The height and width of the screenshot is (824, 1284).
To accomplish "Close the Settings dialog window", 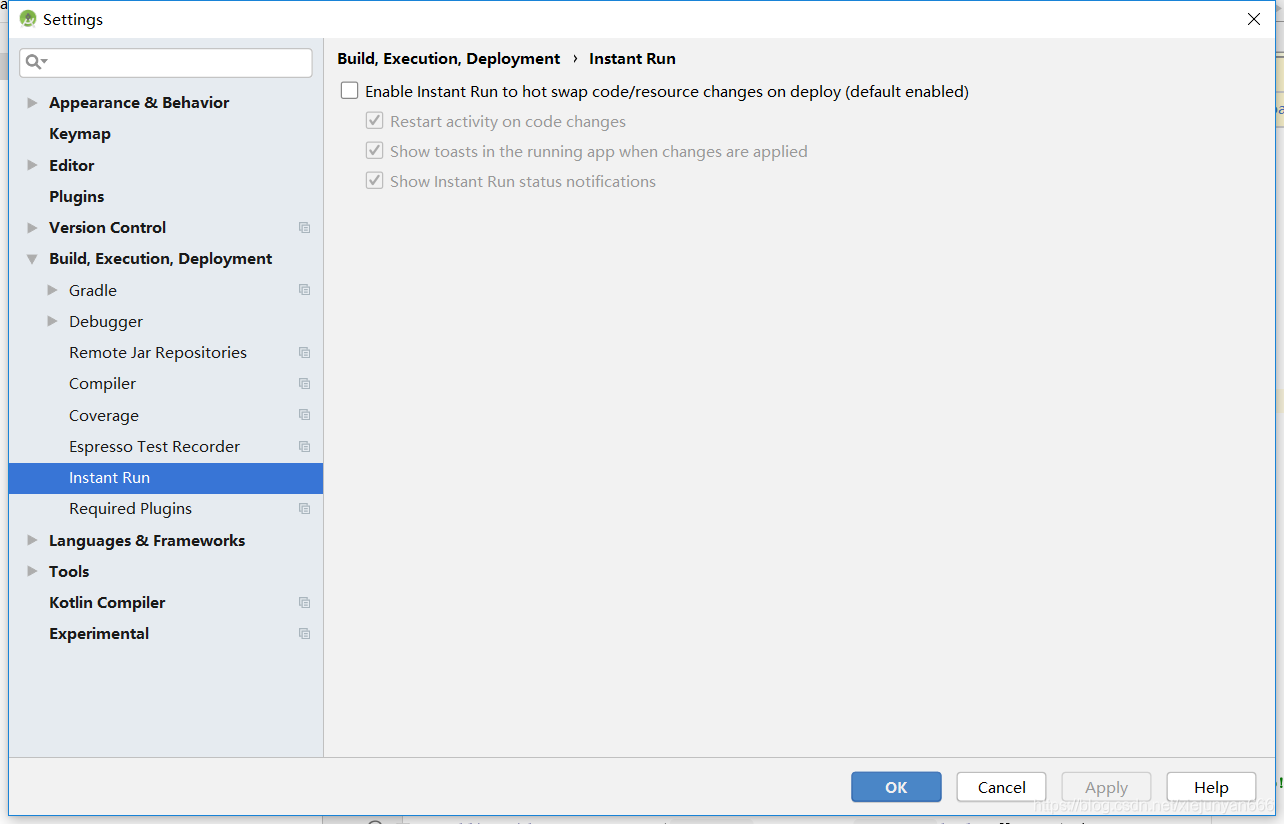I will click(x=1254, y=19).
